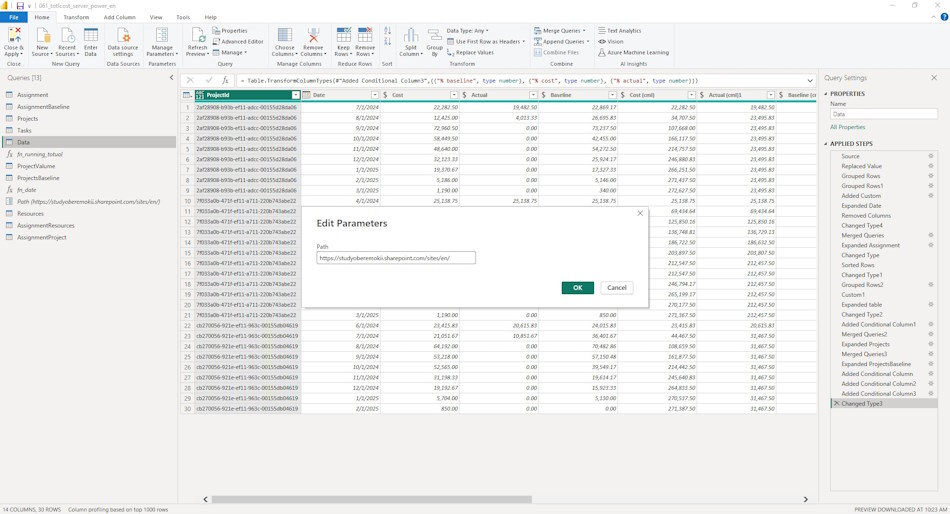
Task: Open the Data Type: Any dropdown
Action: [467, 30]
